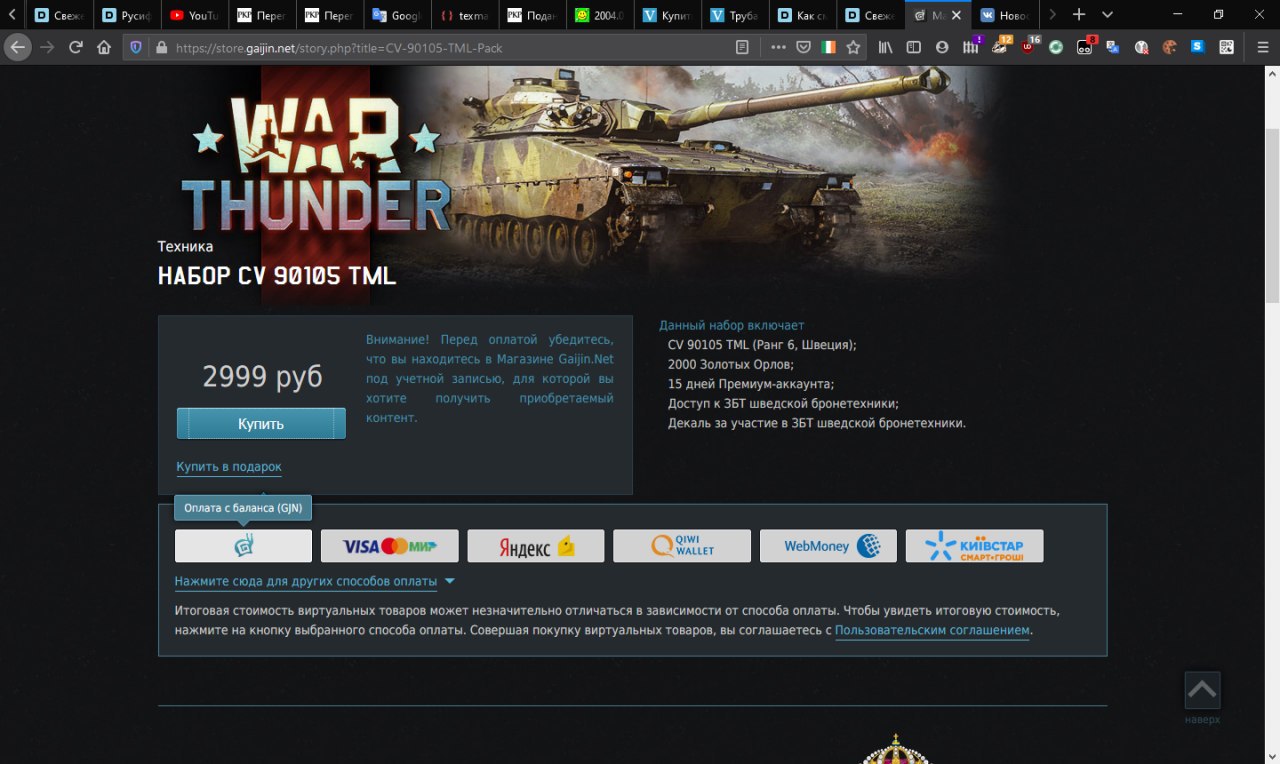
Task: Click НАБОР CV 90105 TML heading
Action: [277, 276]
